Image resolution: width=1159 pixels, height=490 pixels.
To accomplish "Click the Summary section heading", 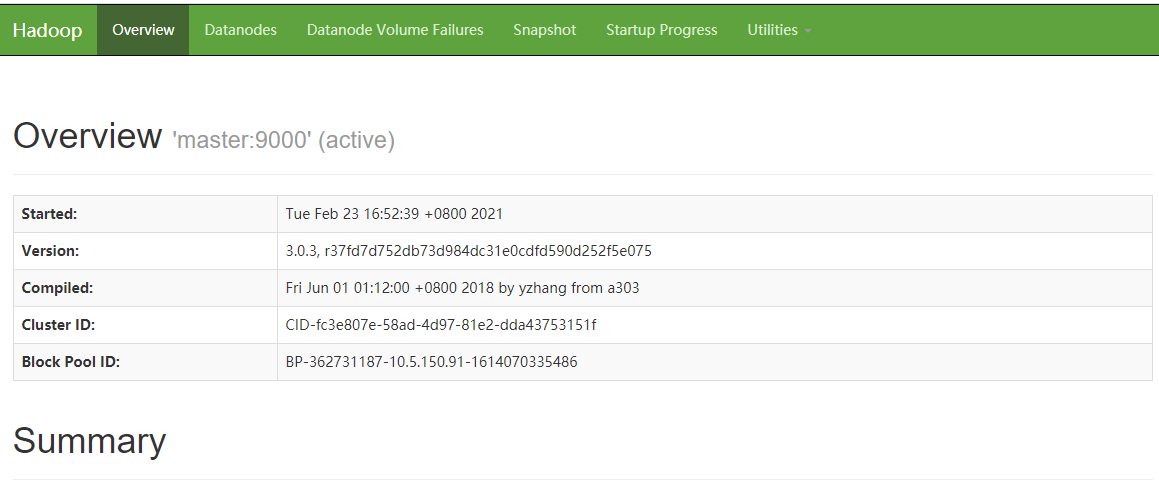I will 89,440.
